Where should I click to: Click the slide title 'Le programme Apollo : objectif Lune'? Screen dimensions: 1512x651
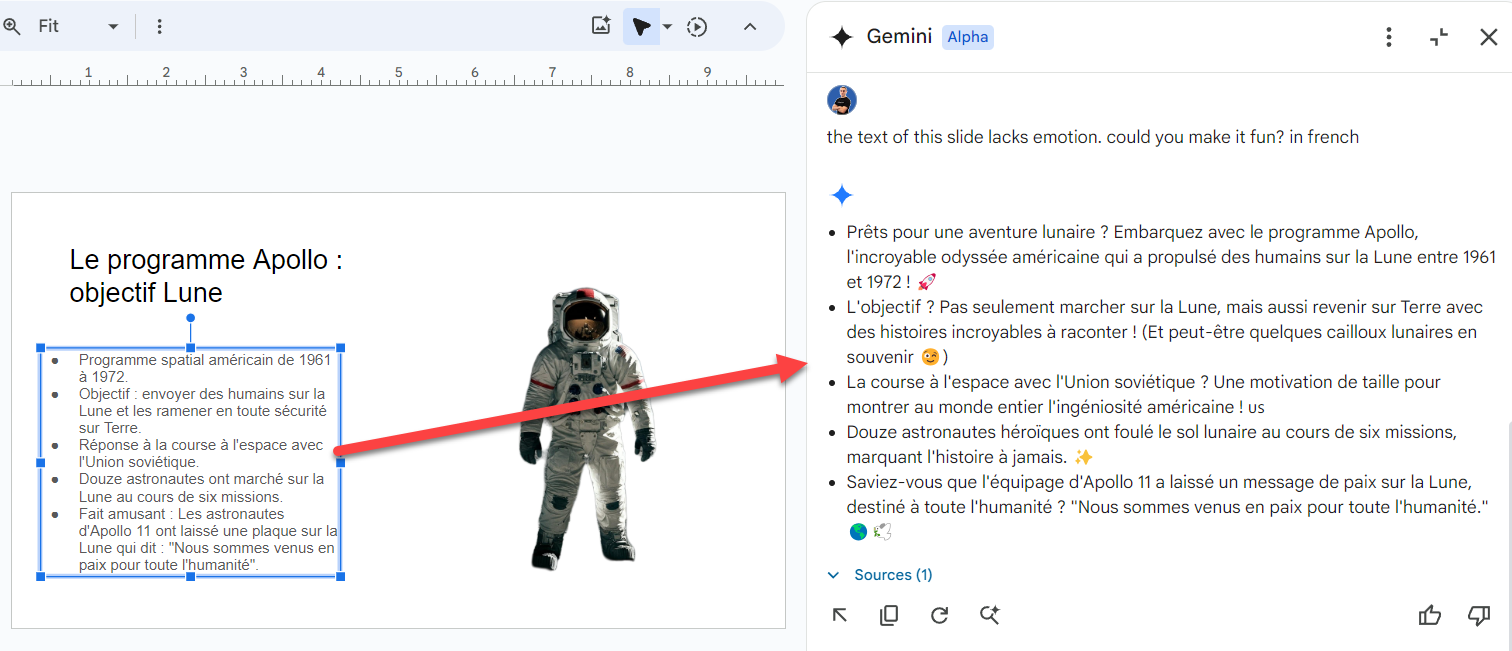tap(206, 276)
